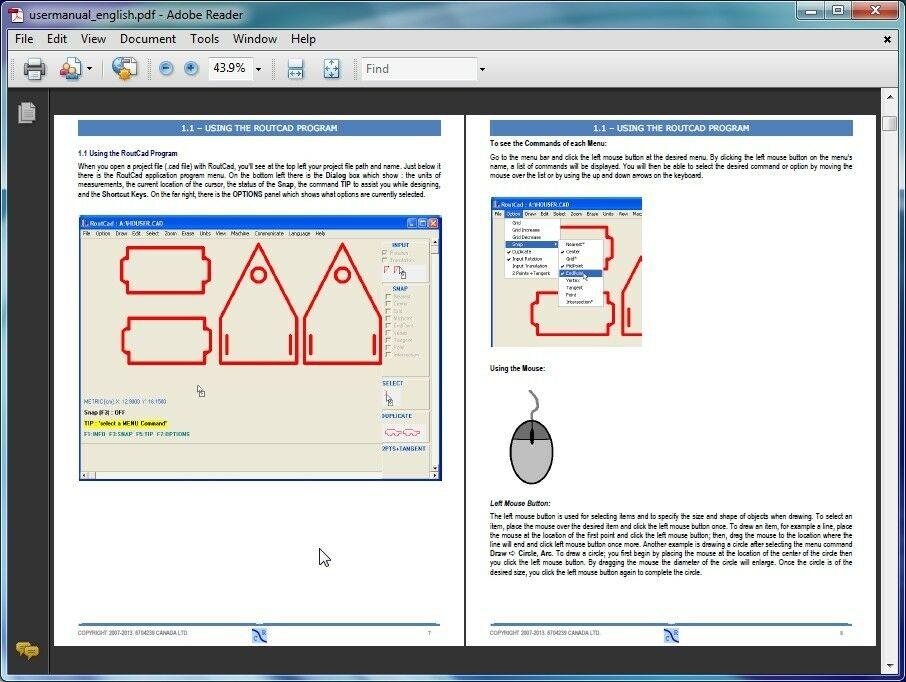Click the right page copyright footer text
This screenshot has height=682, width=906.
545,633
